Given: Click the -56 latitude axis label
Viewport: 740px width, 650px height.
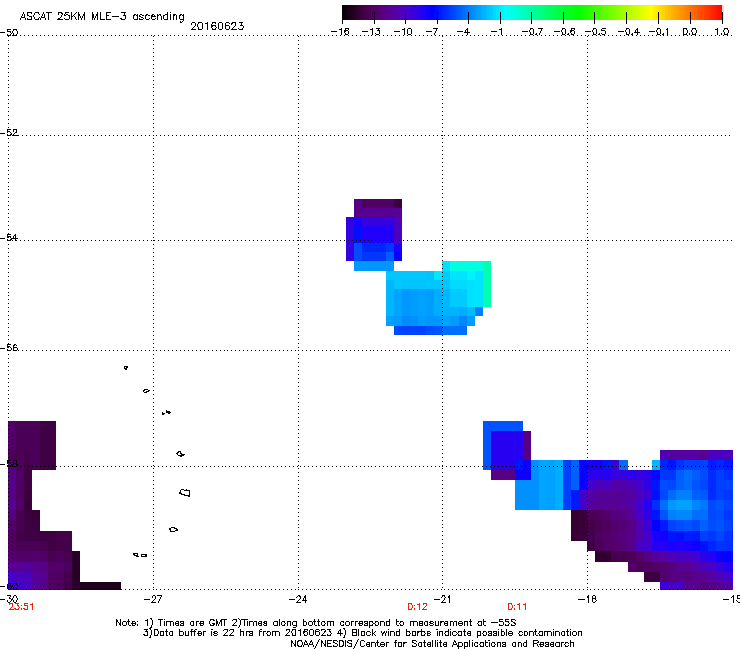Looking at the screenshot, I should pyautogui.click(x=9, y=348).
